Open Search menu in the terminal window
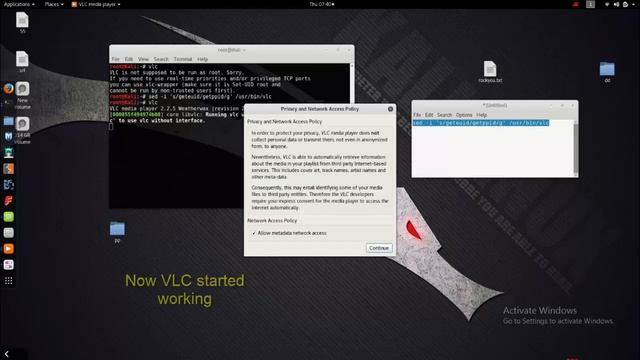The image size is (640, 360). (161, 59)
